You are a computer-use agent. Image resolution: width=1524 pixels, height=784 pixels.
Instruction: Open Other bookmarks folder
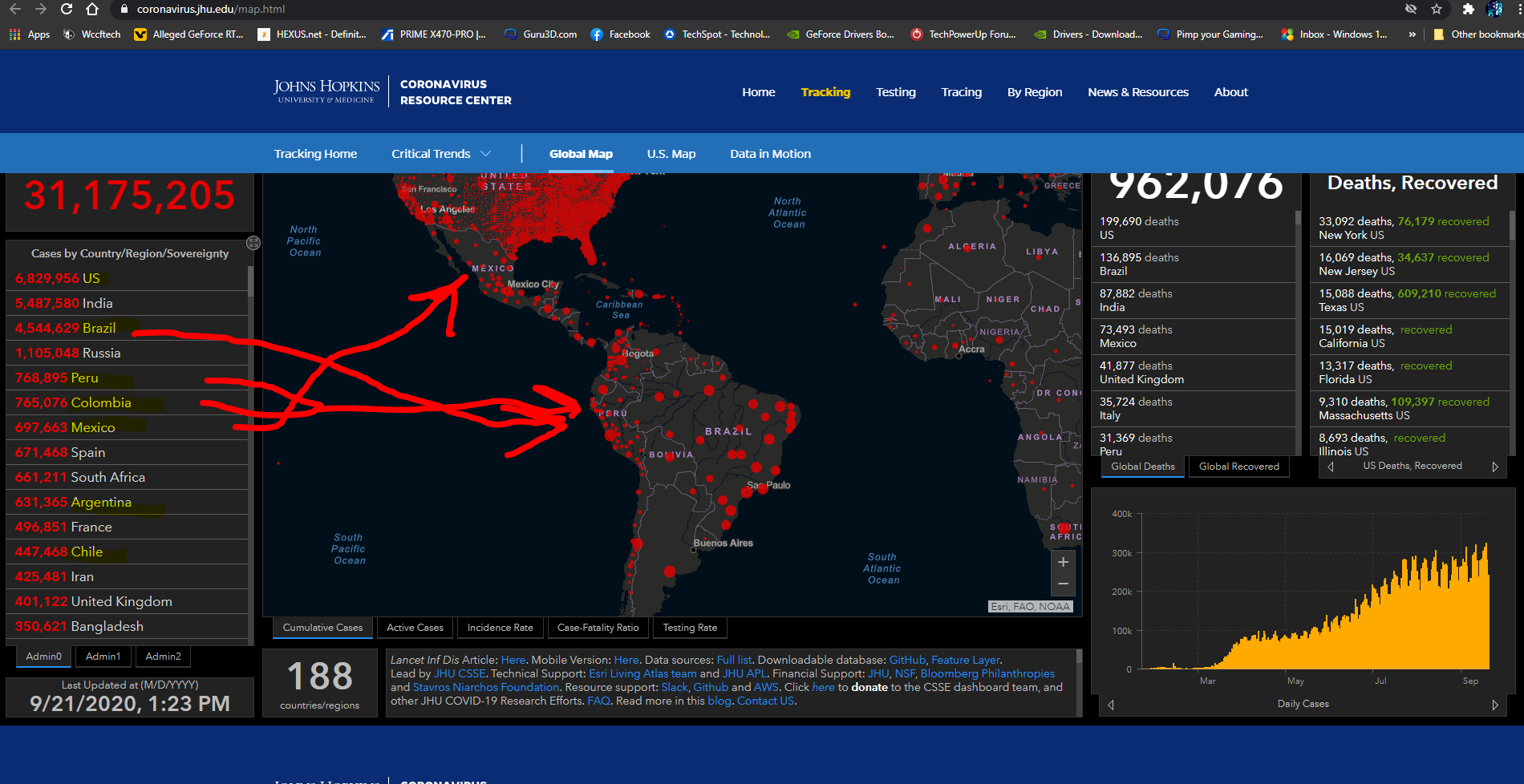pos(1477,34)
